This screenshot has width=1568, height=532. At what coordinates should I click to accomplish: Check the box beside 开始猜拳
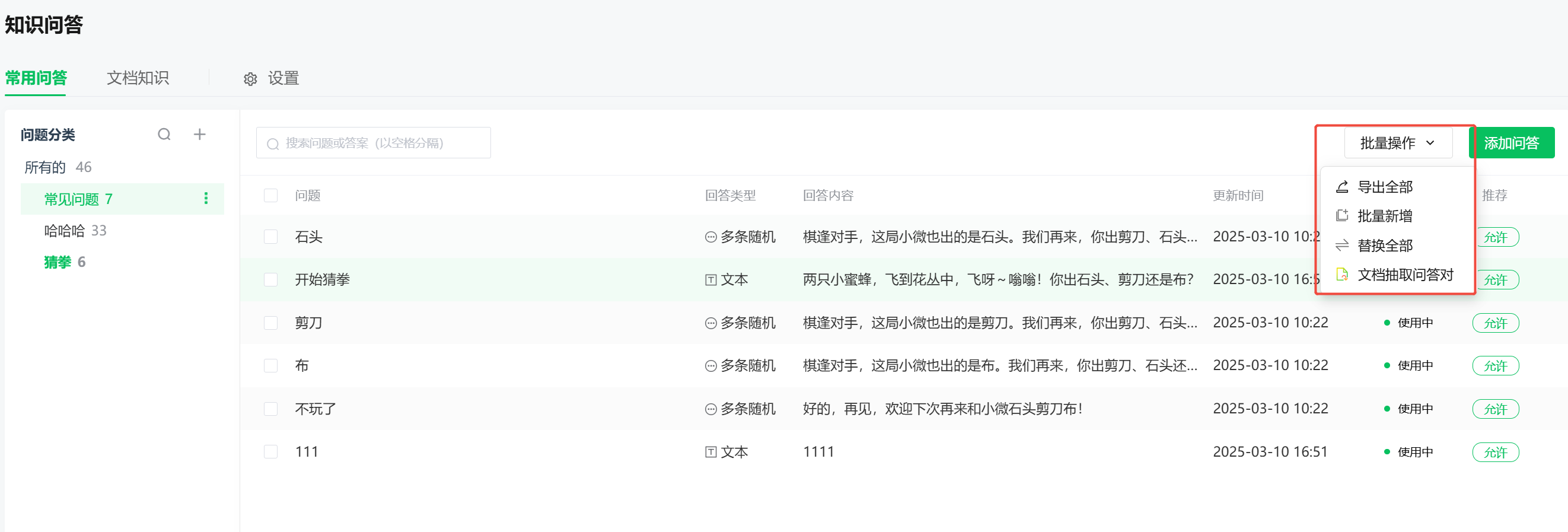click(x=270, y=279)
